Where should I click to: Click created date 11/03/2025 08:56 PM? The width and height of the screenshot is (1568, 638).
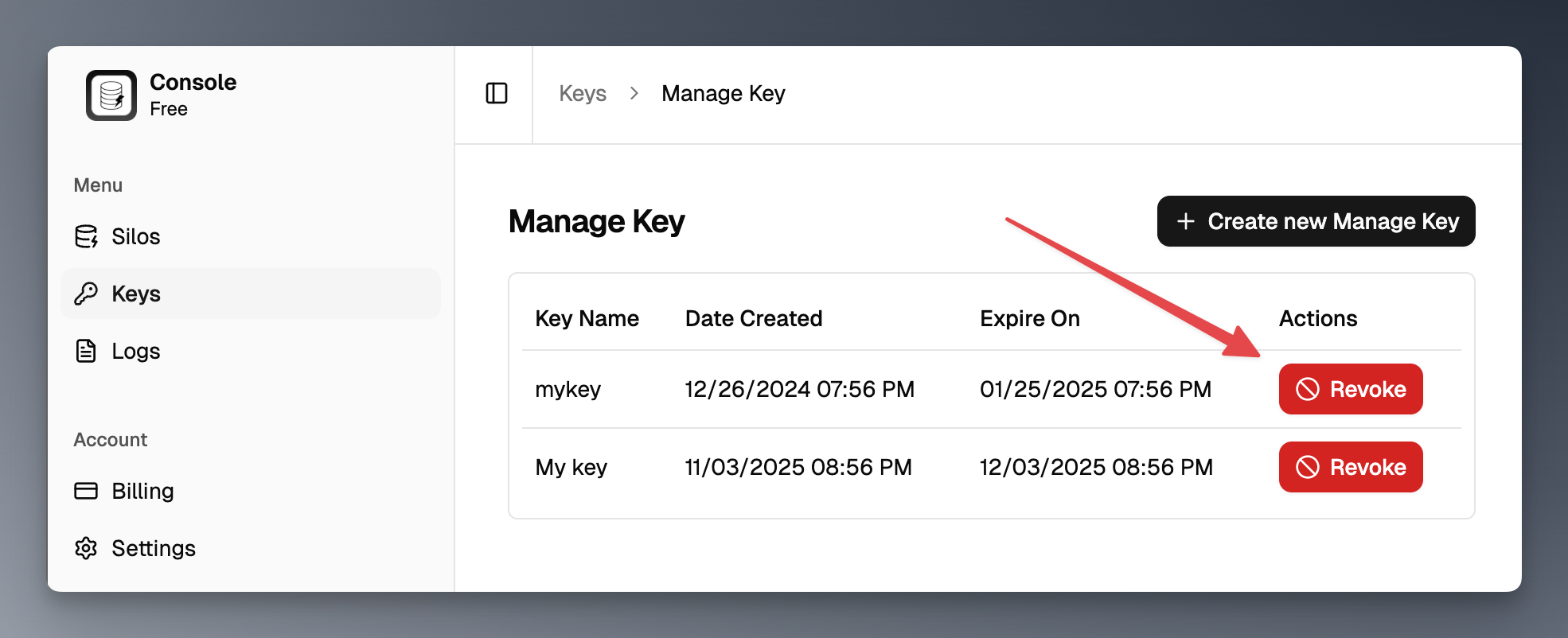[x=798, y=467]
